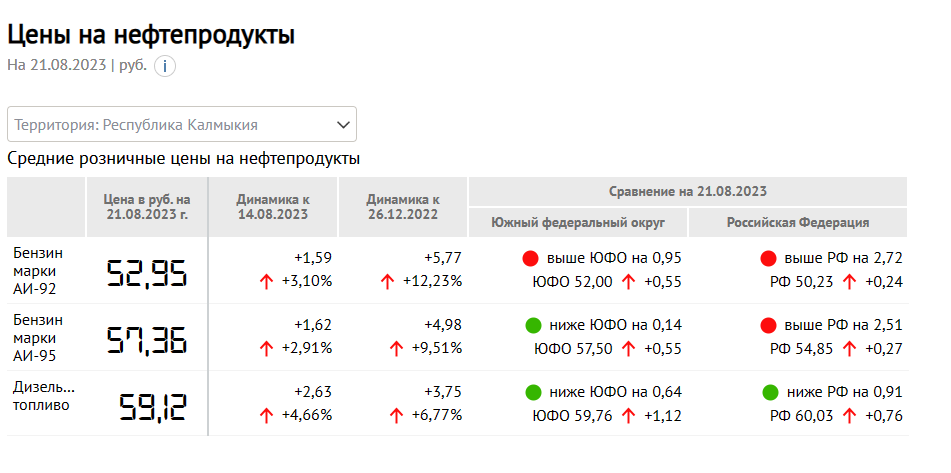Viewport: 951px width, 473px height.
Task: Click up arrow beside +3,10% change
Action: 266,282
